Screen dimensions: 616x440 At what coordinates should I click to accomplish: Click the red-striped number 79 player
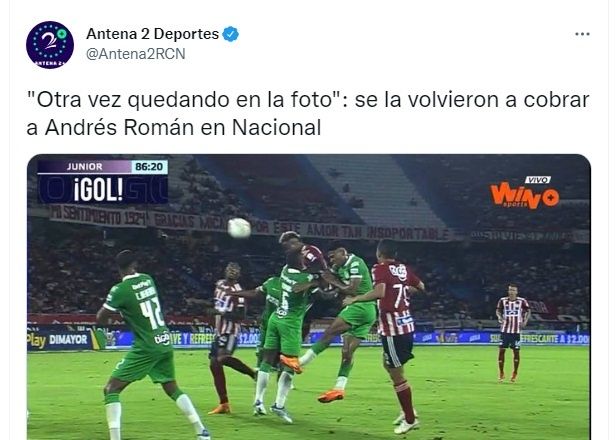(x=395, y=334)
